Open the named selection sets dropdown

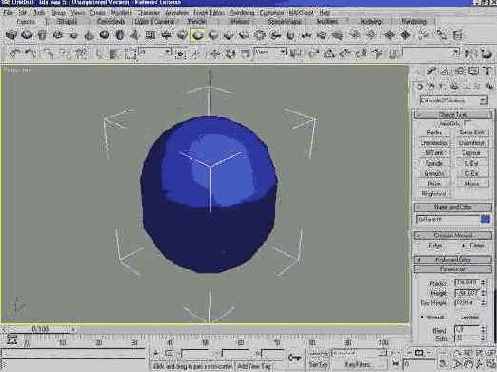click(x=431, y=53)
